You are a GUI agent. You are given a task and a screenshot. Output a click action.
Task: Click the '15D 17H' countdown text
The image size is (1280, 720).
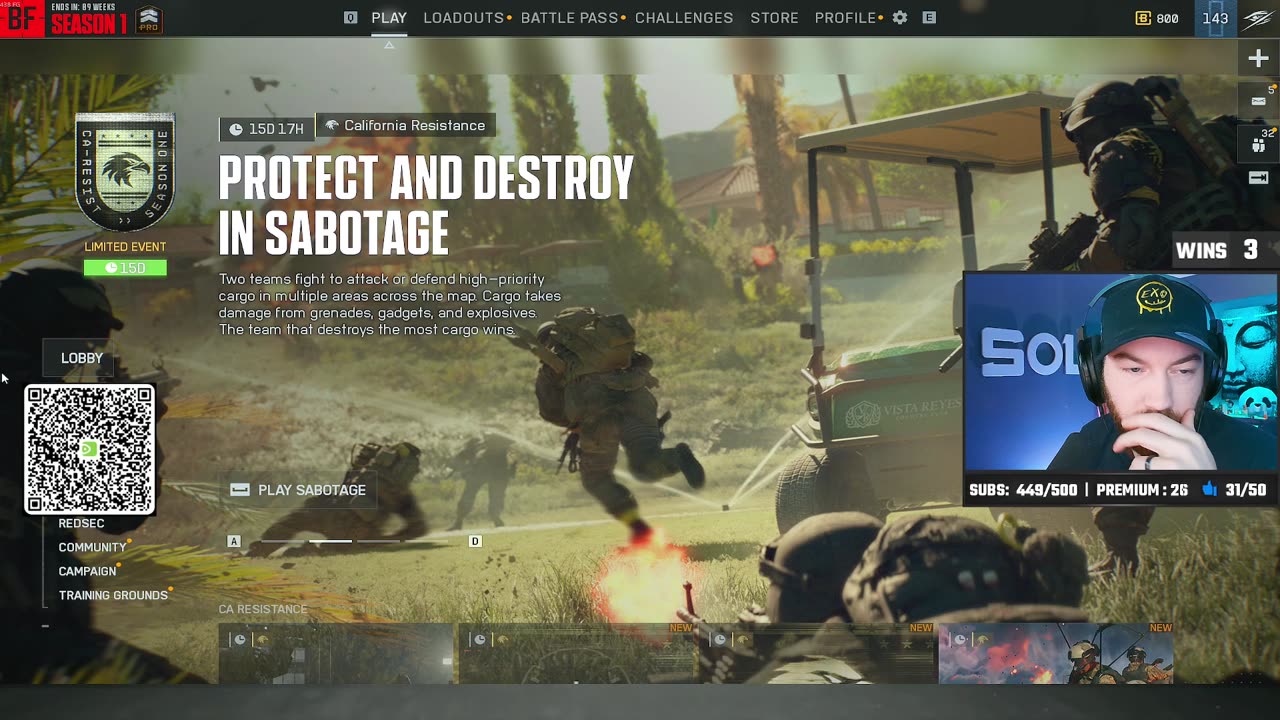tap(276, 129)
